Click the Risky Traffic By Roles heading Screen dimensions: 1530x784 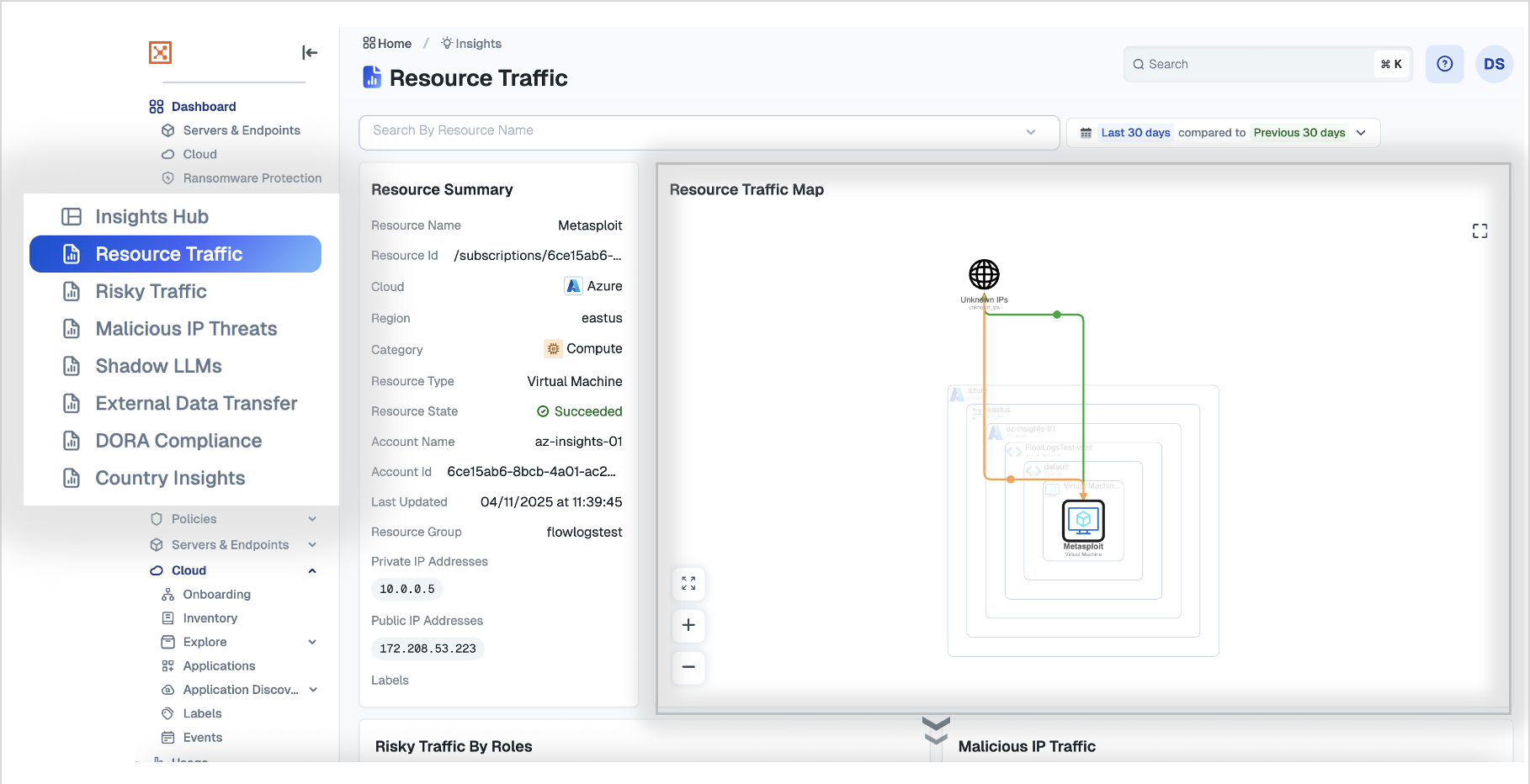454,746
